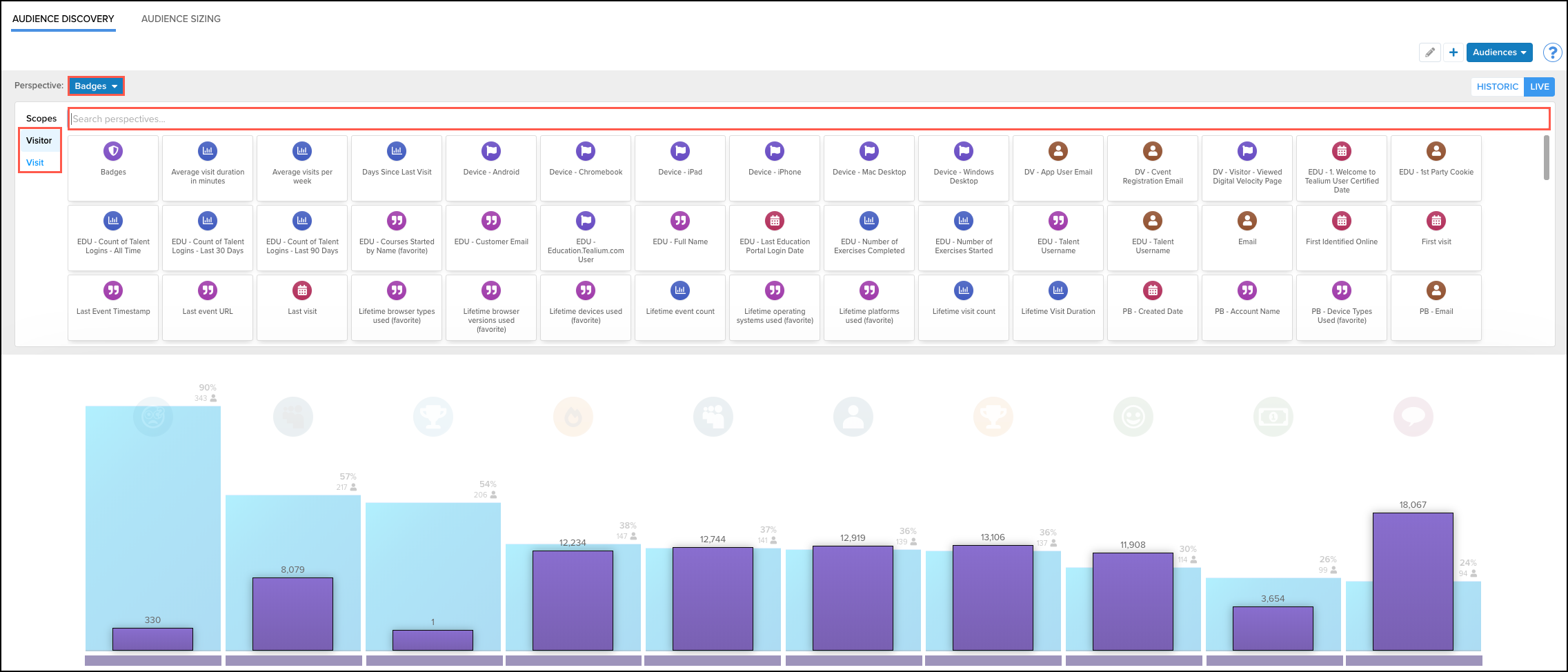Click the purple bar labeled 18,067

coord(1413,581)
